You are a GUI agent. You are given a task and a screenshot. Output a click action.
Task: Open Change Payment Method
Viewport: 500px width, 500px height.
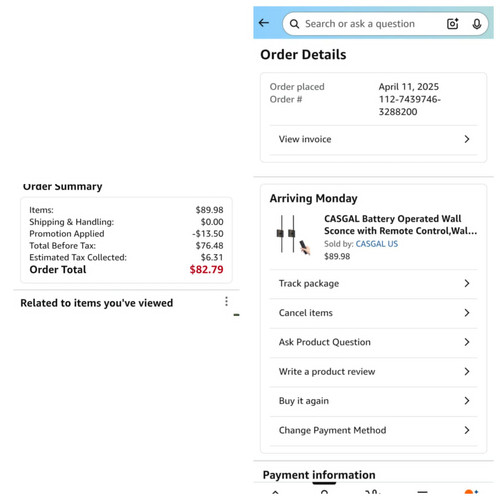(373, 430)
